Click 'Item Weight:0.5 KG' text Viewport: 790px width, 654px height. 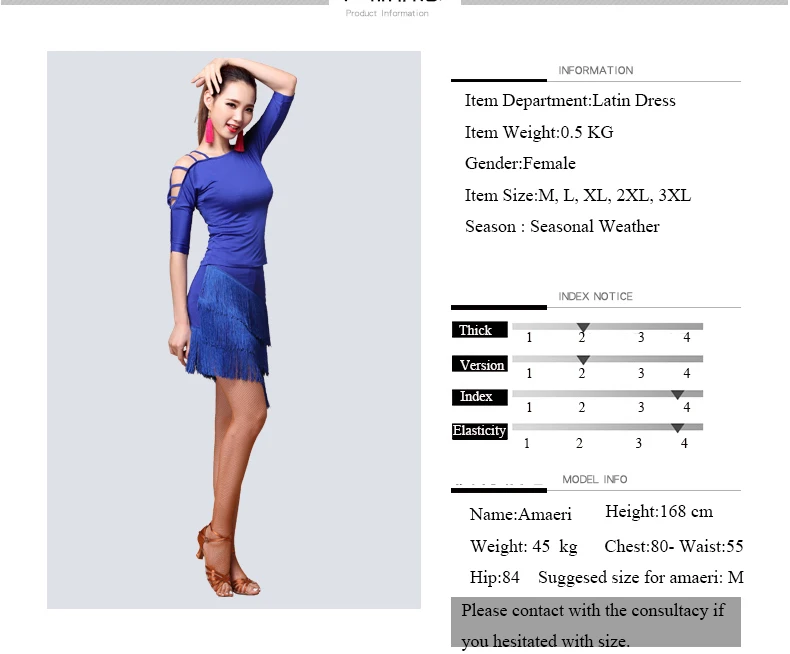pyautogui.click(x=539, y=132)
